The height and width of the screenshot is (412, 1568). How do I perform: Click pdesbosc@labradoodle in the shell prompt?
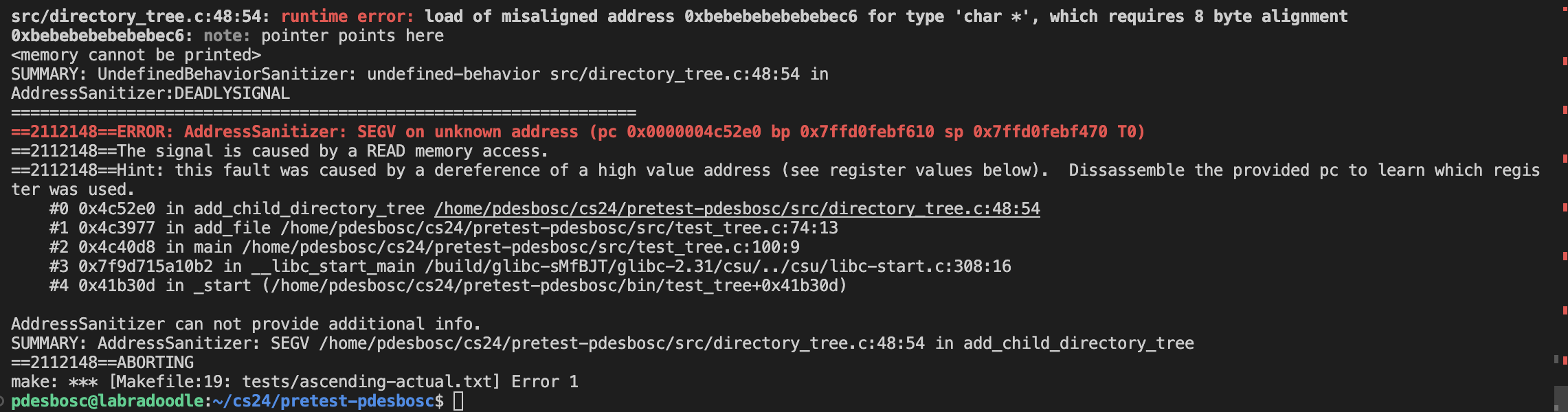(x=107, y=401)
